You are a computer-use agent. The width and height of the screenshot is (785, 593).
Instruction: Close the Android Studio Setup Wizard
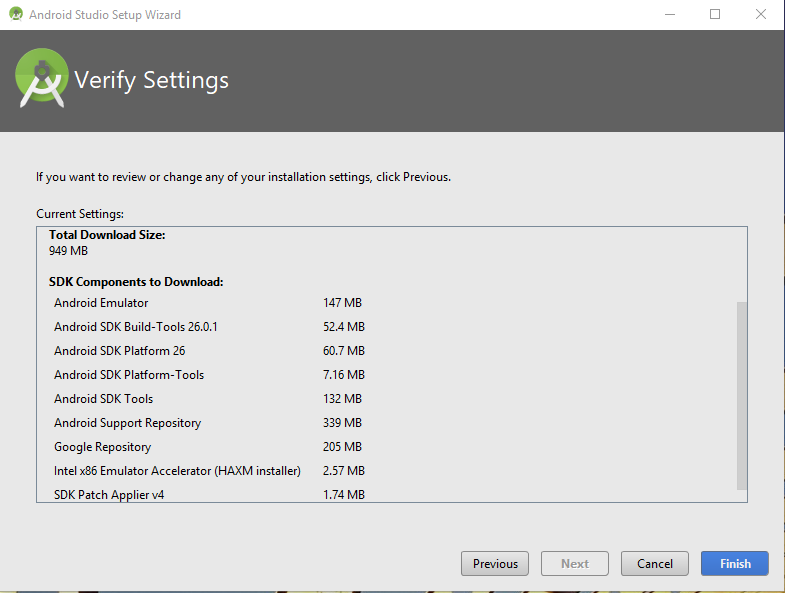760,15
